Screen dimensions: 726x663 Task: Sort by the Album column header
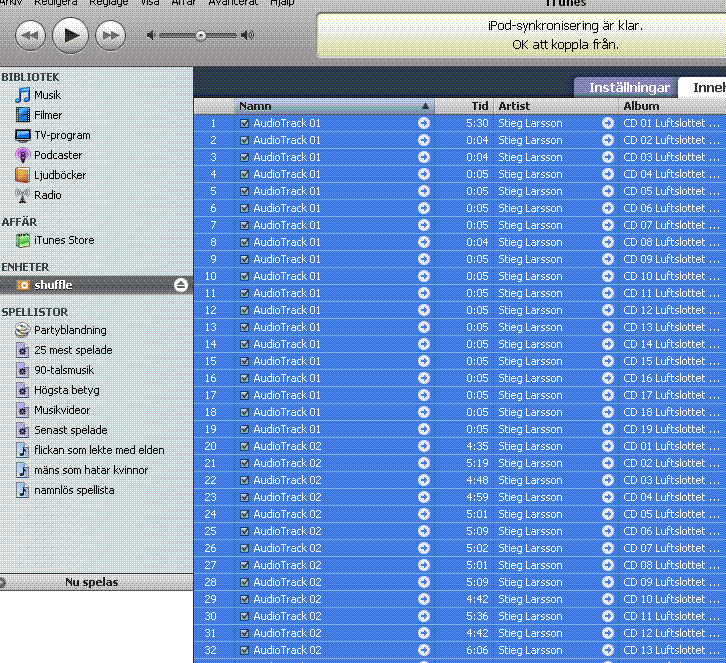pyautogui.click(x=672, y=106)
